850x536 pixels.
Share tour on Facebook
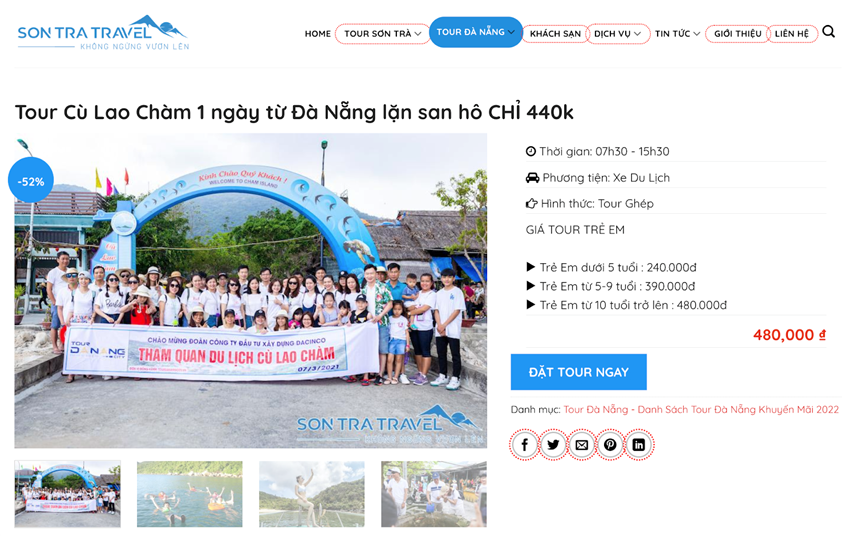pos(525,445)
